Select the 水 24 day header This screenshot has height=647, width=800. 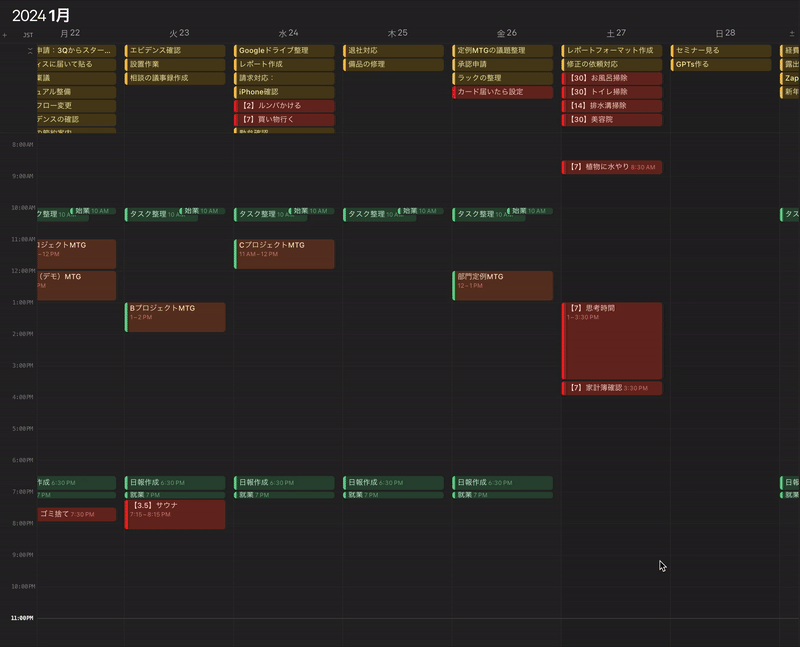tap(288, 33)
